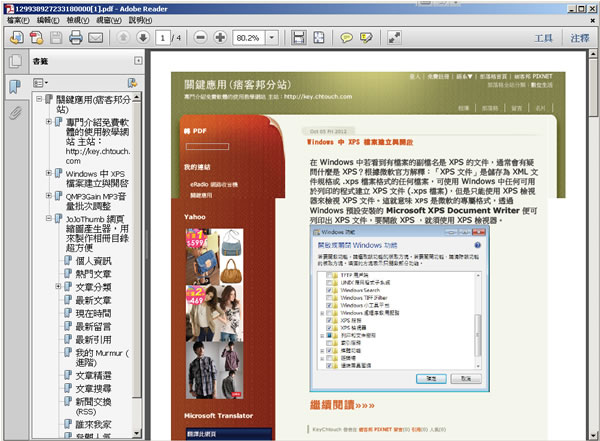Click the zoom in plus button
The image size is (600, 441).
pos(220,38)
